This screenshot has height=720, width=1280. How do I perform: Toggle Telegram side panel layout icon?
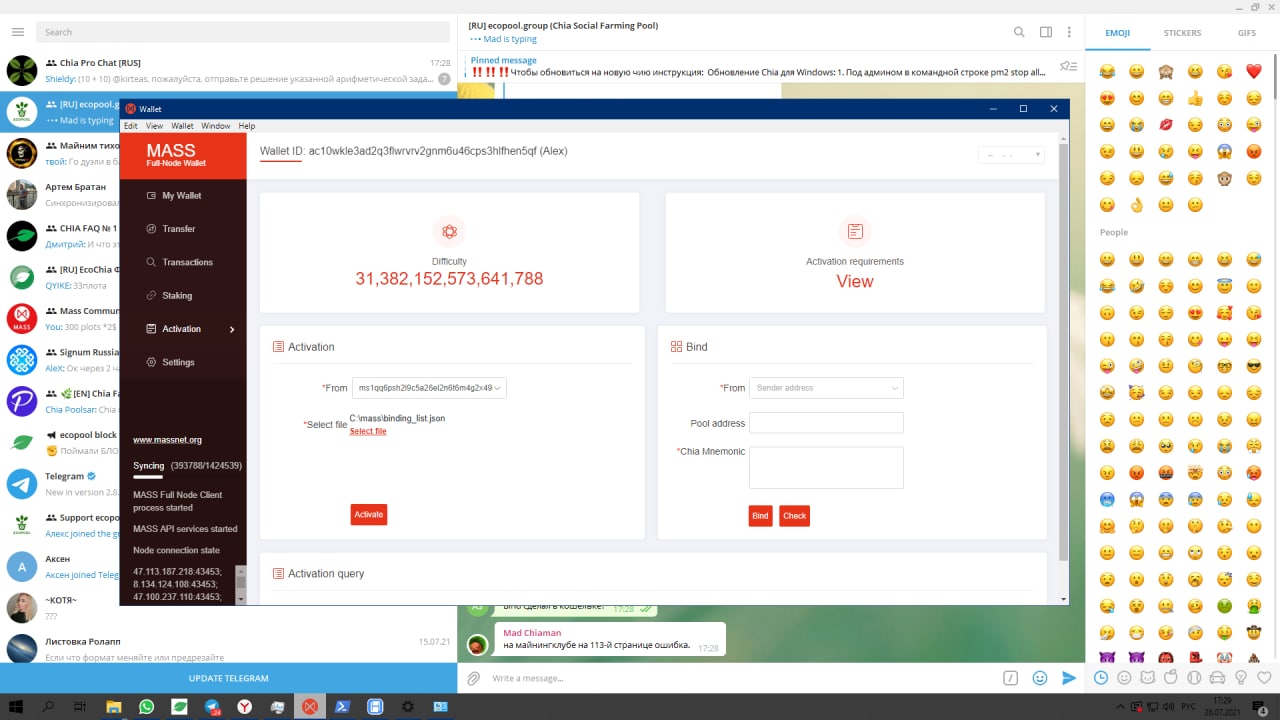pos(1045,32)
